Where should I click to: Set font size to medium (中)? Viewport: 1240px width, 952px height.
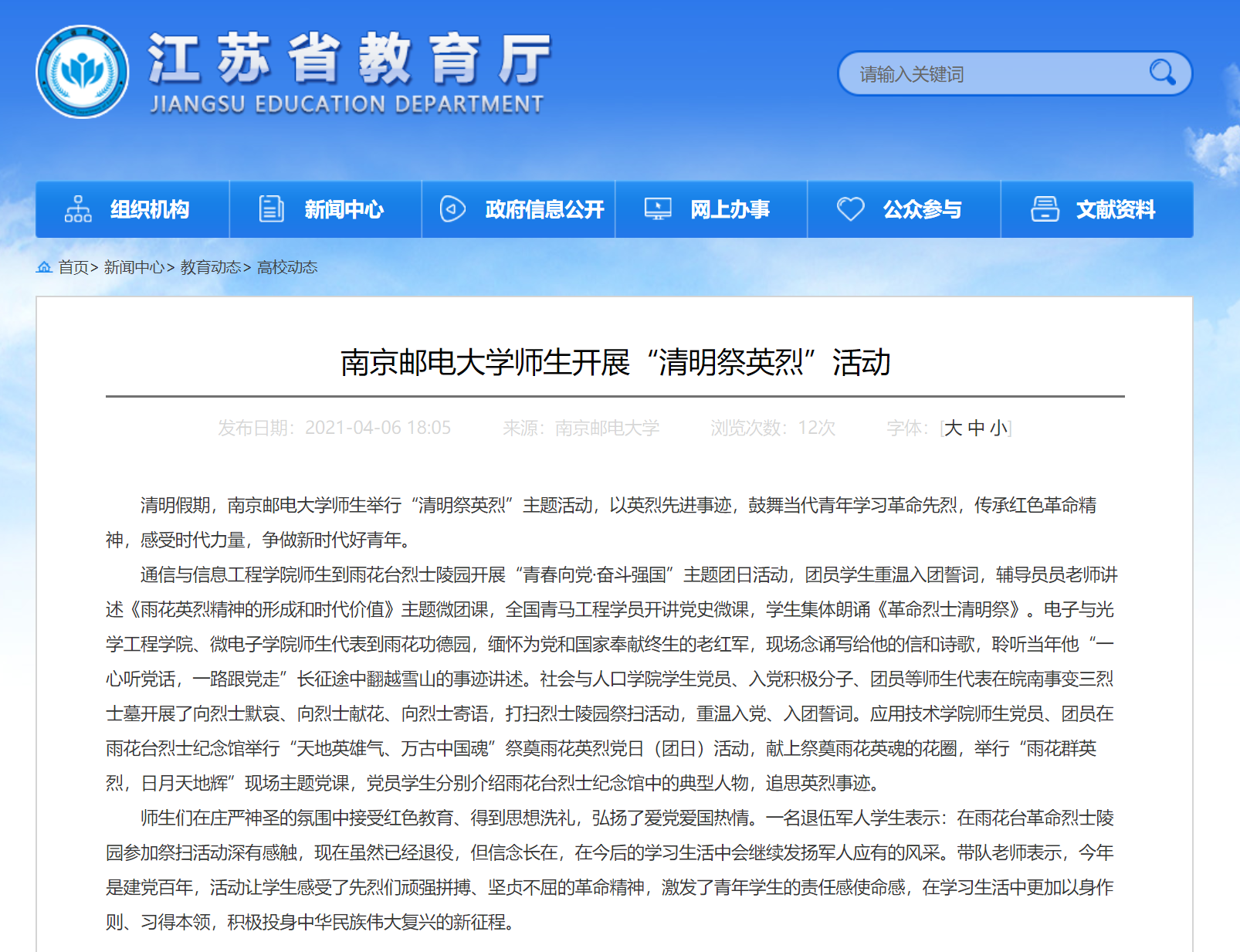pyautogui.click(x=976, y=428)
